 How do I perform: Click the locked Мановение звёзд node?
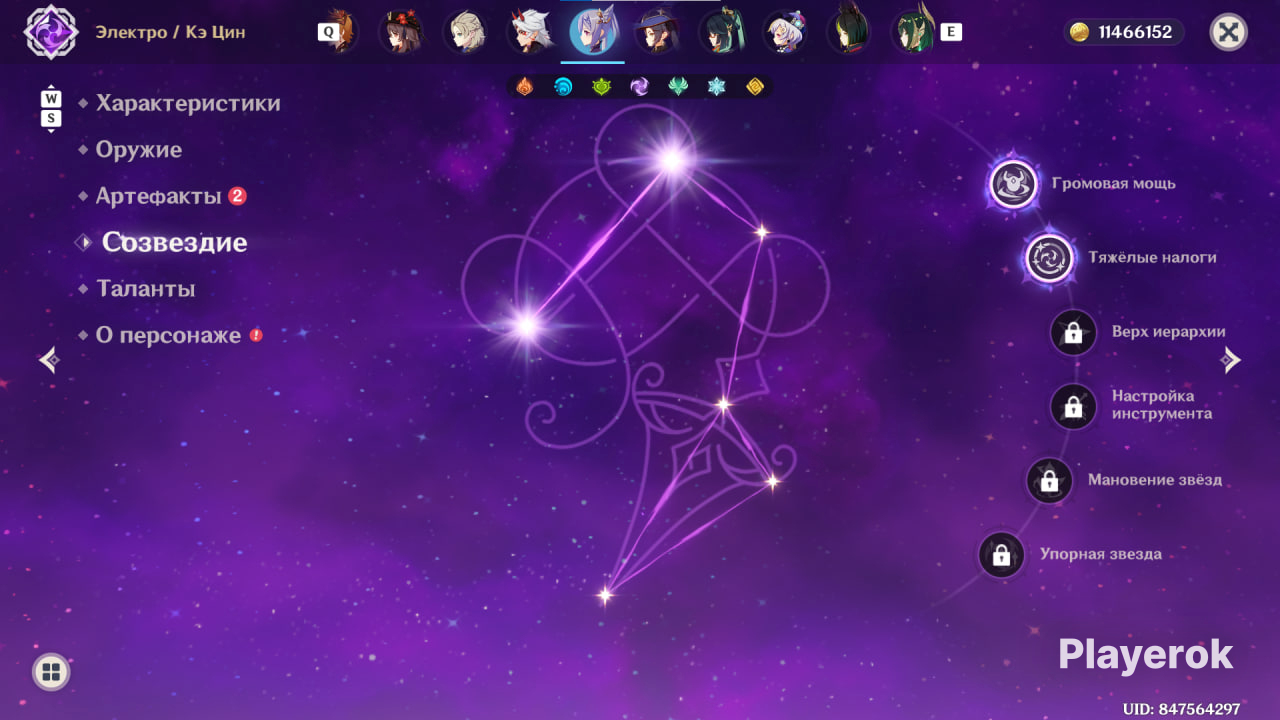1050,481
